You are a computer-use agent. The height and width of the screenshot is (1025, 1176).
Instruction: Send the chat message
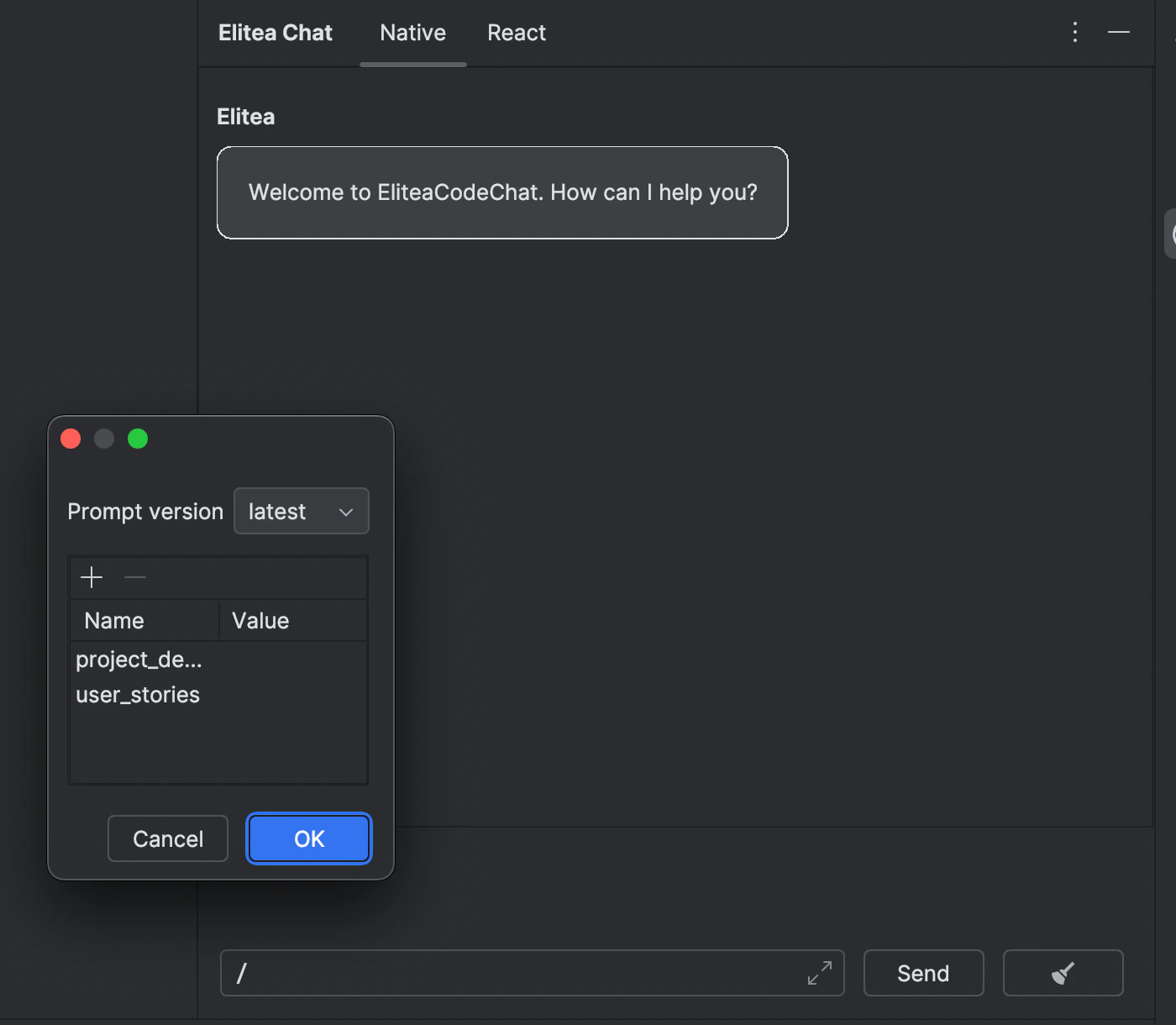(924, 973)
